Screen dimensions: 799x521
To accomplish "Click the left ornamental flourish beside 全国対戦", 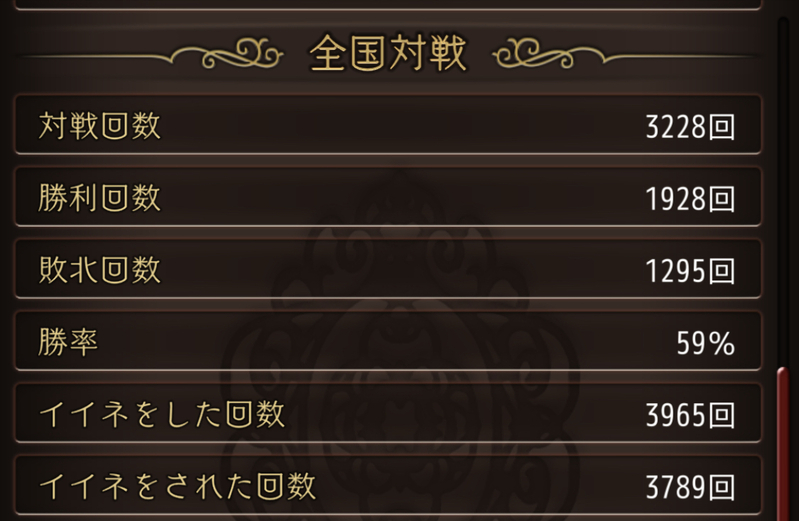I will 242,56.
